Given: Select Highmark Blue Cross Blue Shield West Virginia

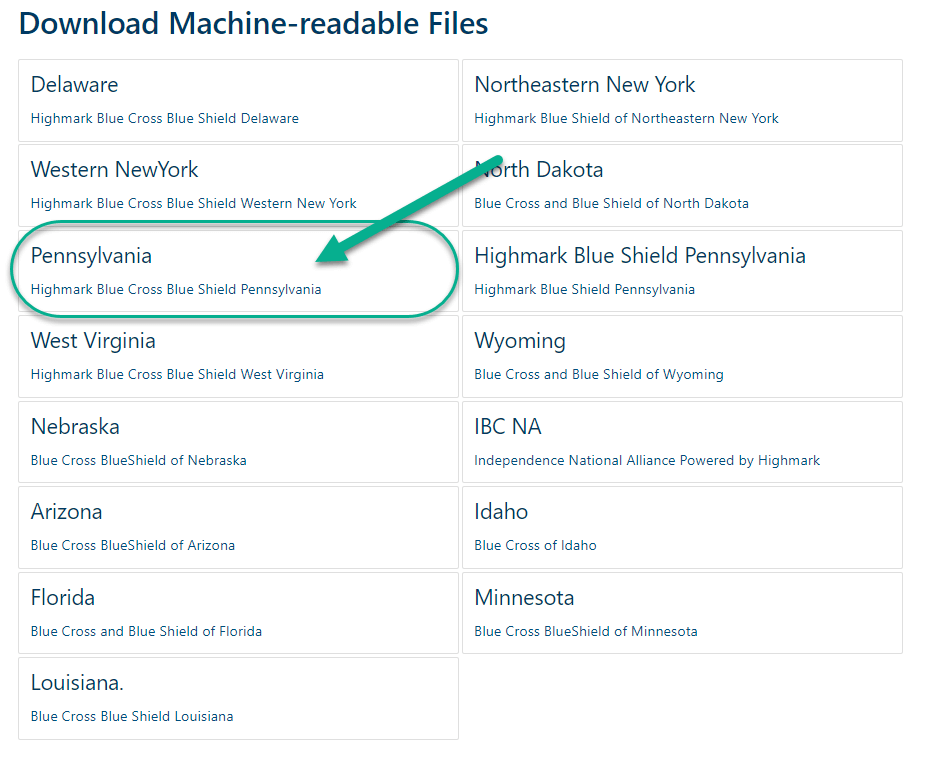Looking at the screenshot, I should coord(177,374).
